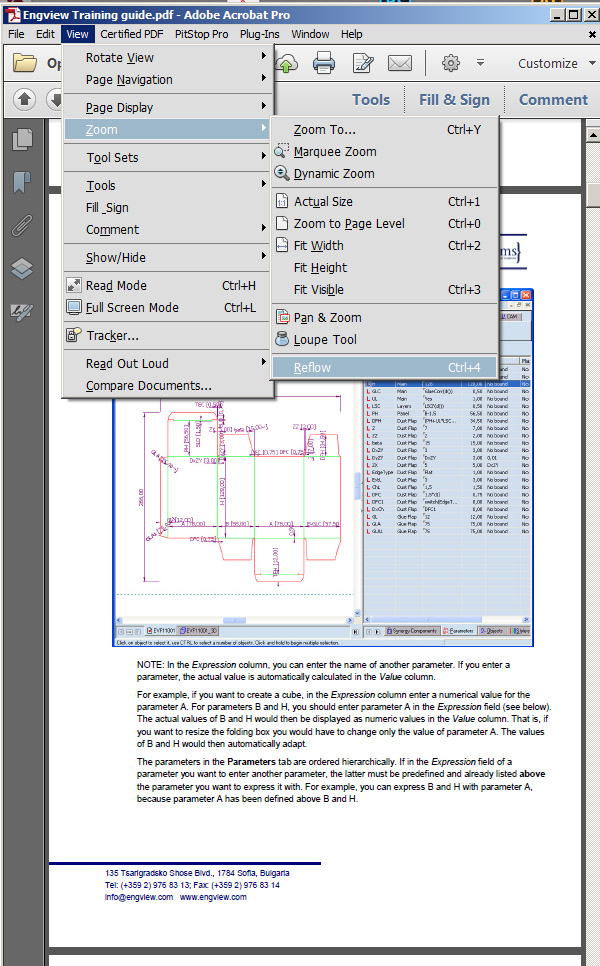This screenshot has width=600, height=966.
Task: Open Tracker from View menu
Action: [x=166, y=336]
